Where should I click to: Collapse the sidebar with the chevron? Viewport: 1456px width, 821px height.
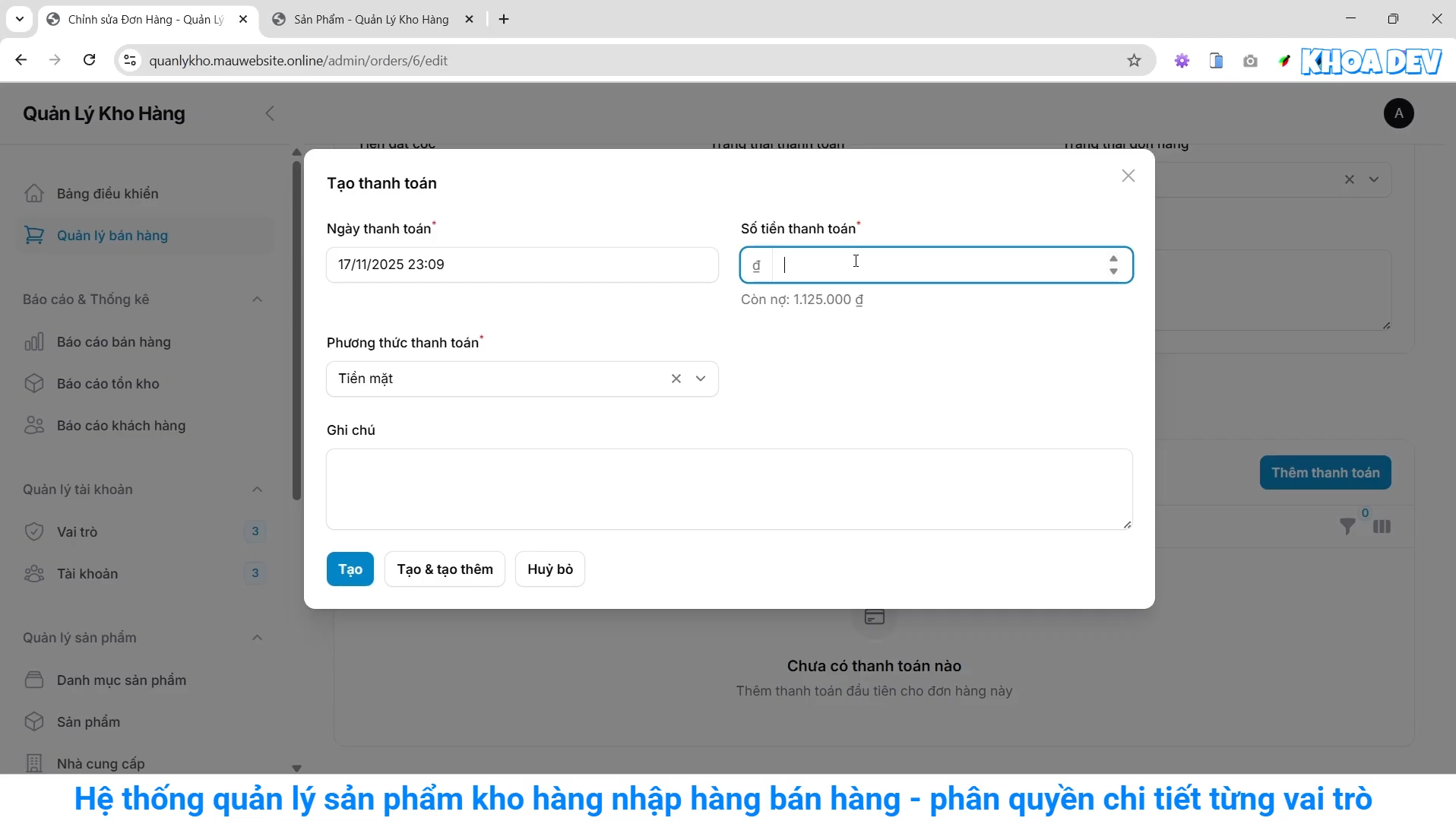(270, 113)
